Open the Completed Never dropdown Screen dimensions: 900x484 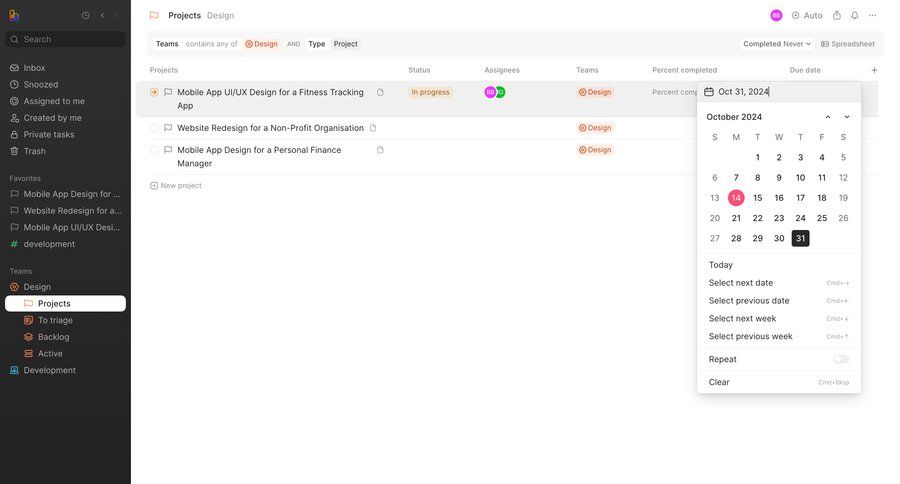pyautogui.click(x=777, y=44)
